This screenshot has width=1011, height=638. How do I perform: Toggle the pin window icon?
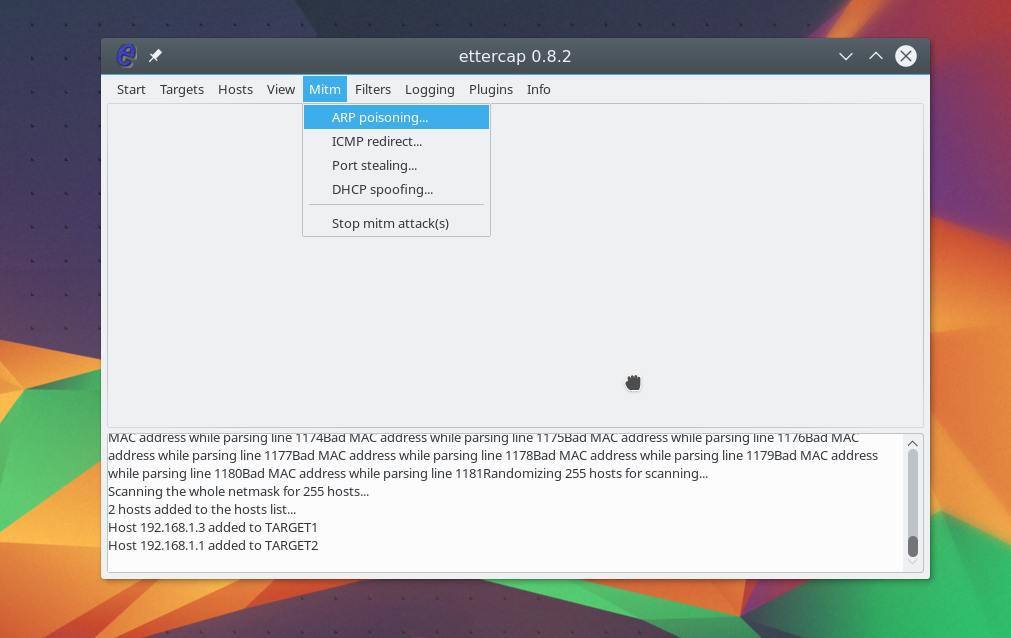point(155,56)
